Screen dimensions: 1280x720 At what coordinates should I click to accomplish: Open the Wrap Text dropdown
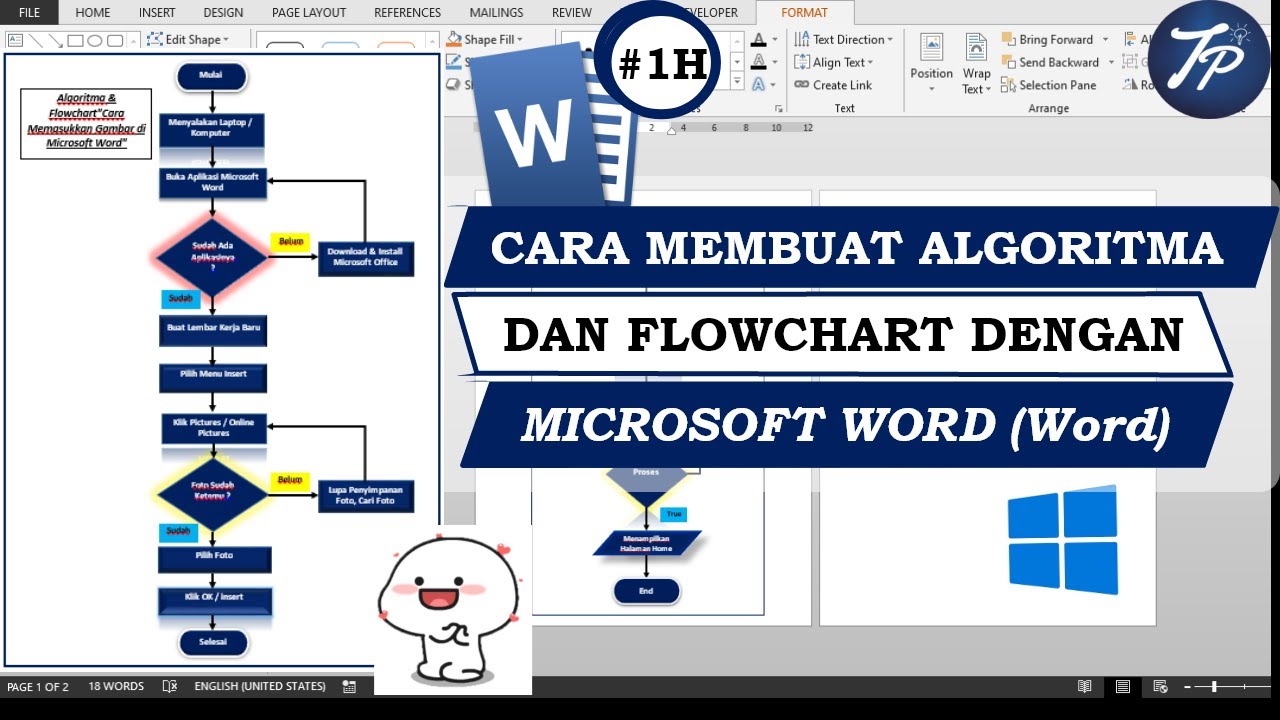(977, 63)
